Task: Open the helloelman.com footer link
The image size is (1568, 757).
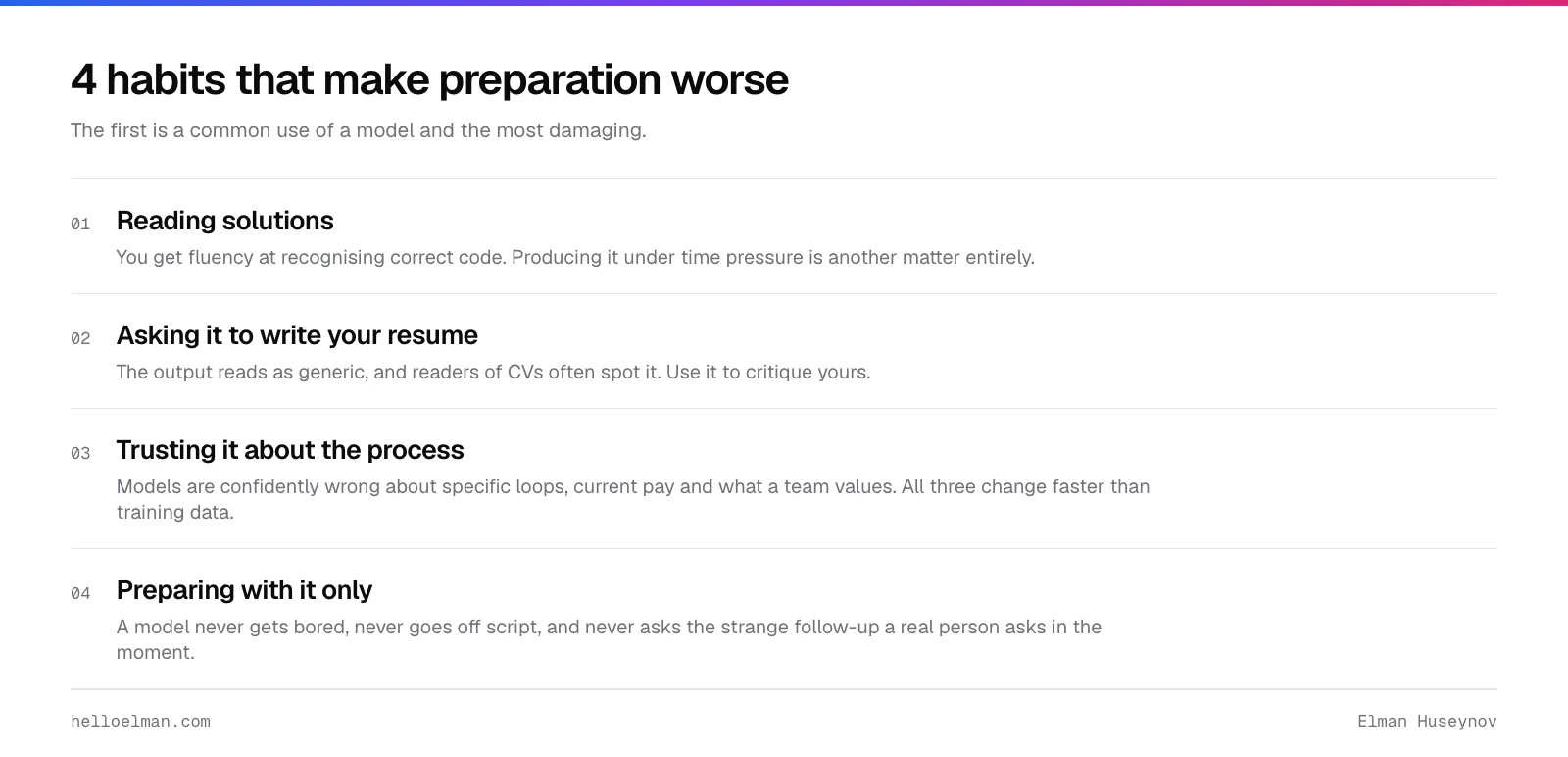Action: coord(140,722)
